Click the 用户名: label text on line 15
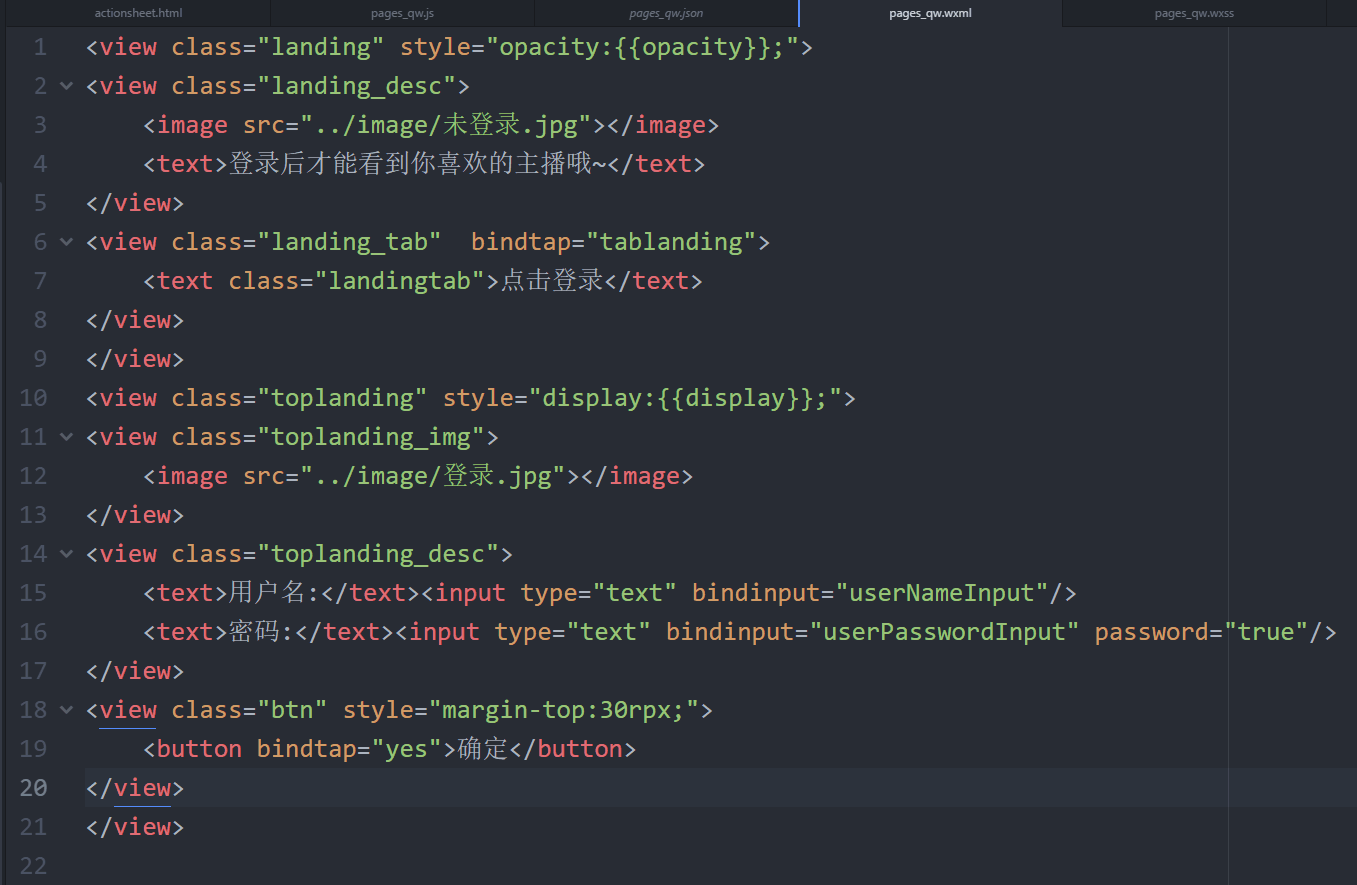Viewport: 1357px width, 885px height. [273, 593]
